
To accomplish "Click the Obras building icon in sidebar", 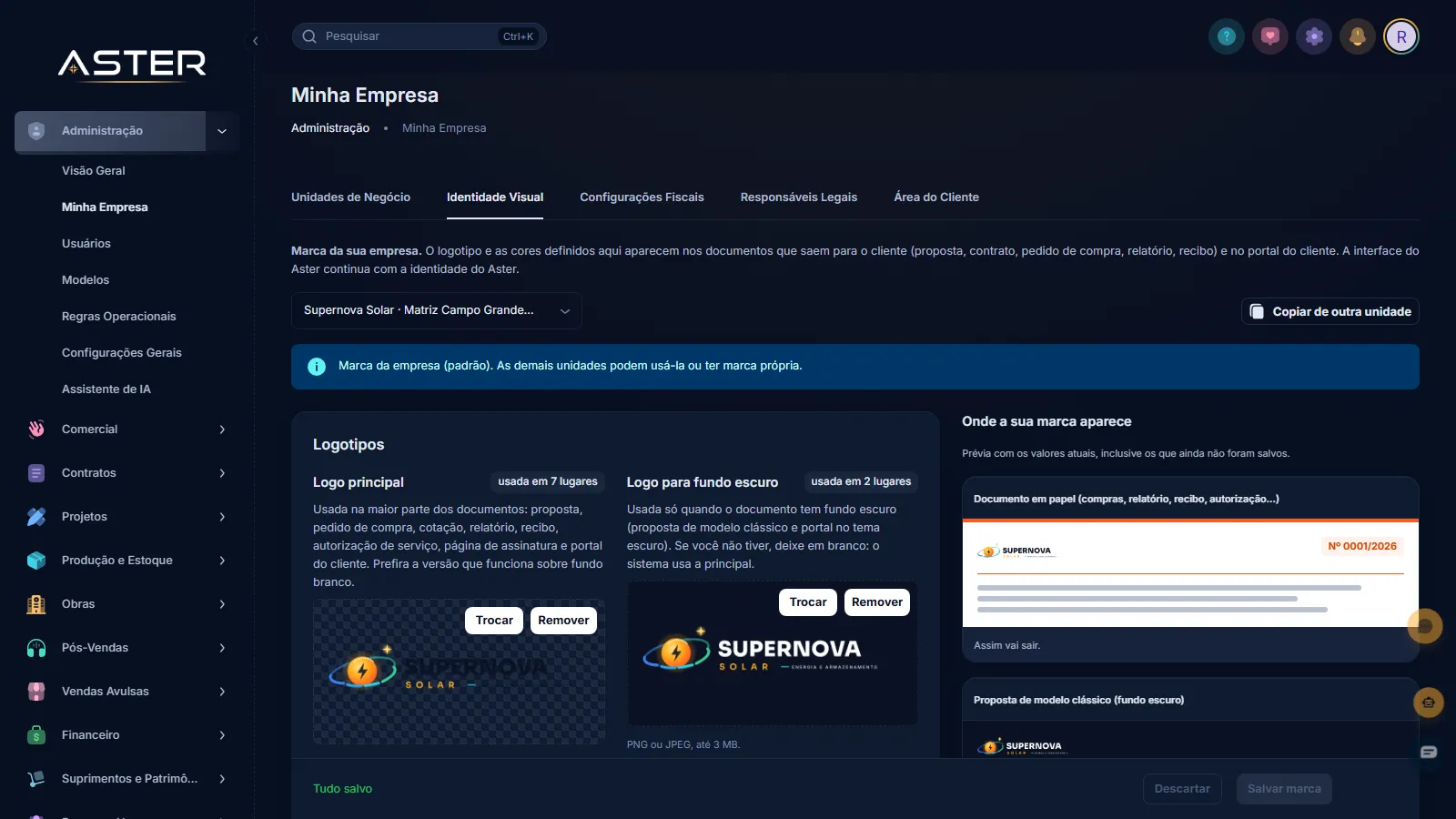I will (36, 604).
